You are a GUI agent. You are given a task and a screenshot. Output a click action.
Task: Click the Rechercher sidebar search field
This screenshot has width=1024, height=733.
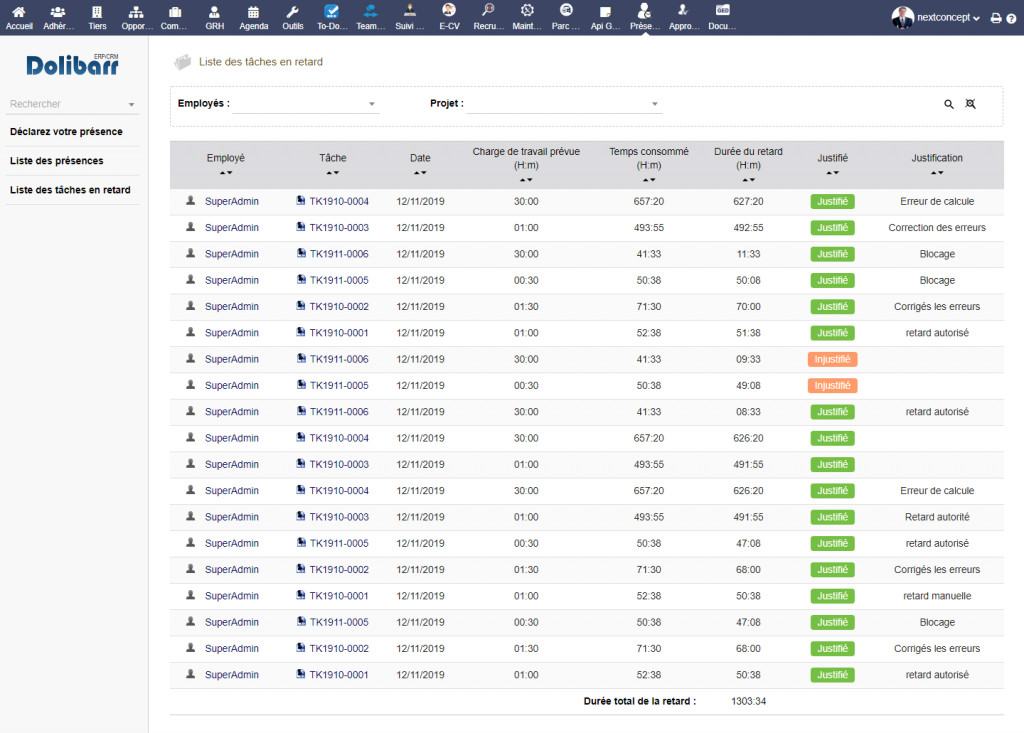66,104
